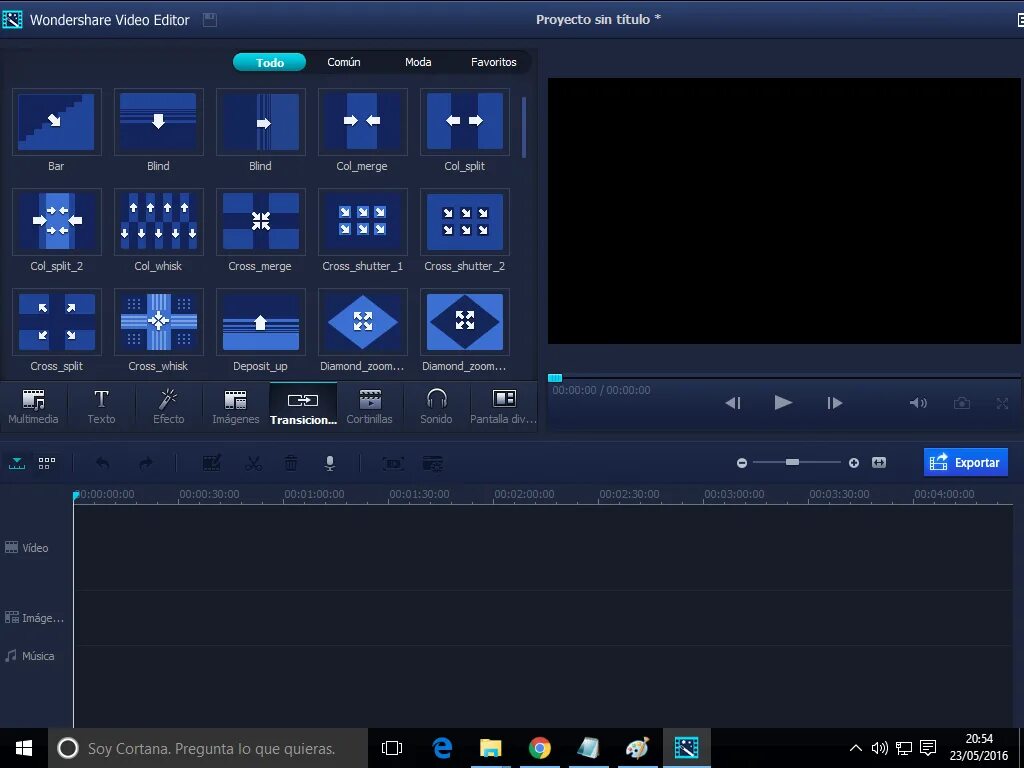The image size is (1024, 768).
Task: Open the Imágenes overlay panel
Action: tap(236, 406)
